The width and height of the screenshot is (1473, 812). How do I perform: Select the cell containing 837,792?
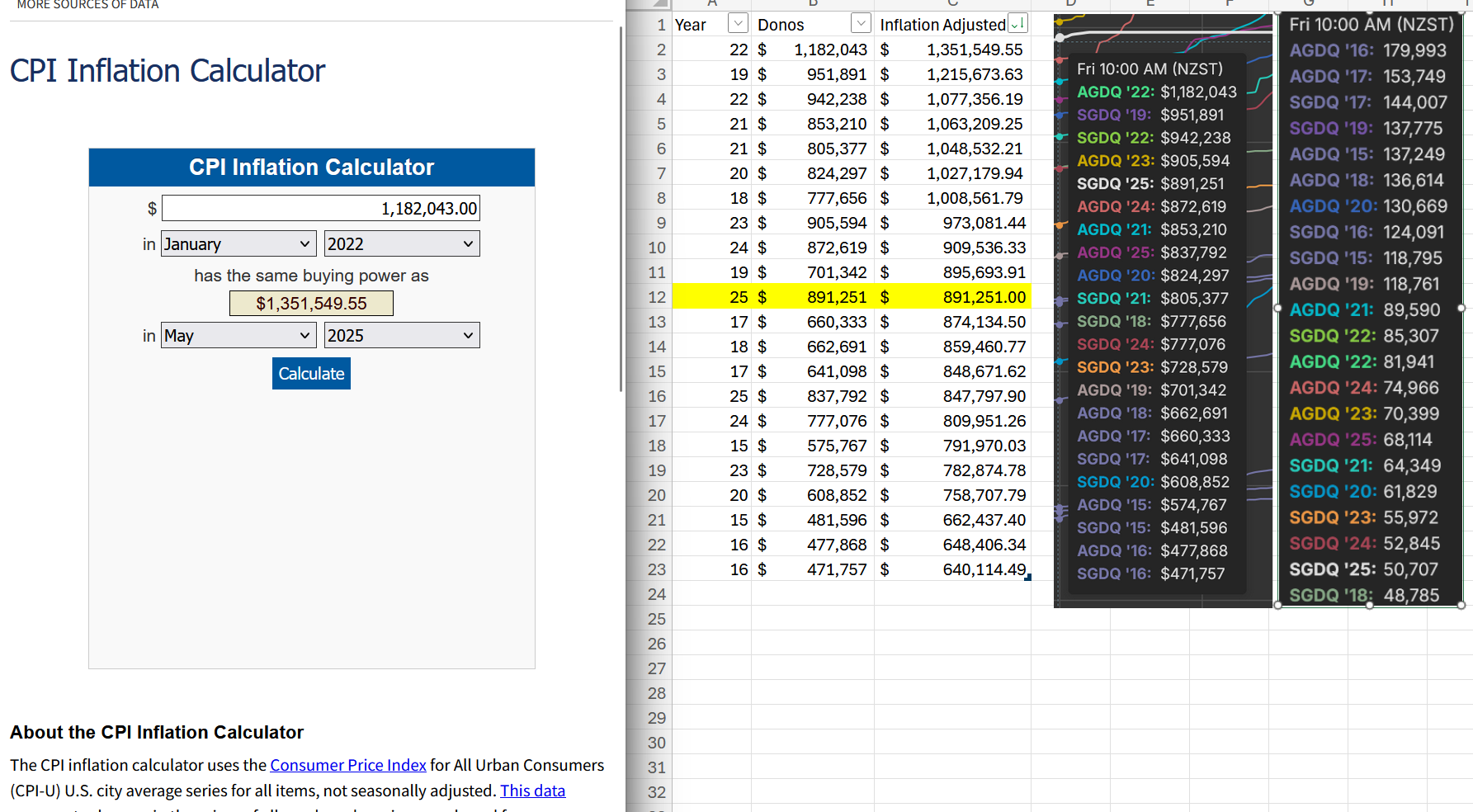(x=813, y=396)
